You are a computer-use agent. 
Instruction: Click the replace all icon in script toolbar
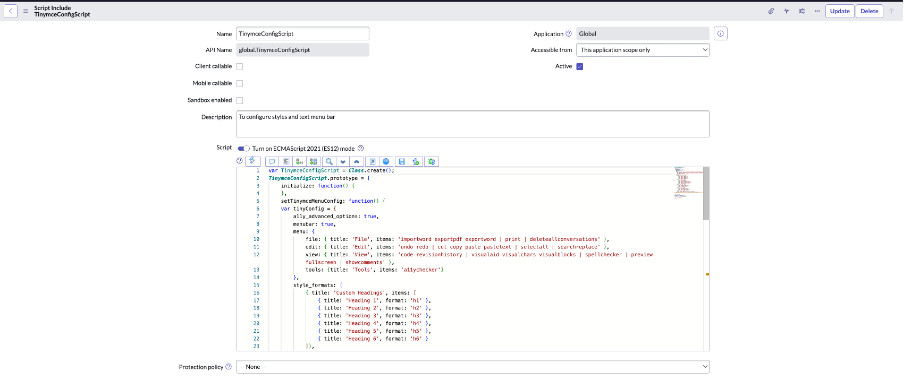313,161
